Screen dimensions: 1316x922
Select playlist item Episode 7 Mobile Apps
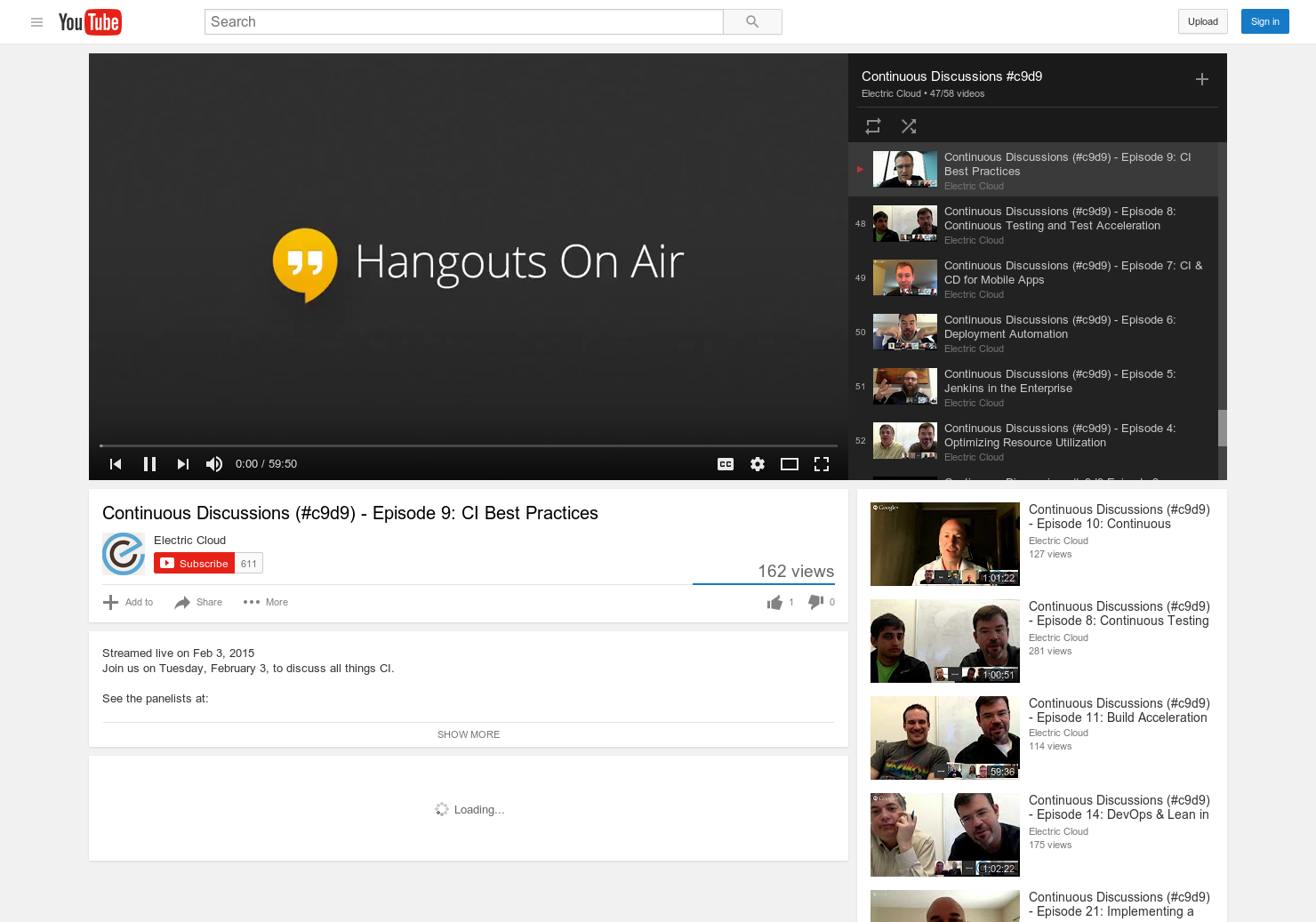(1033, 278)
